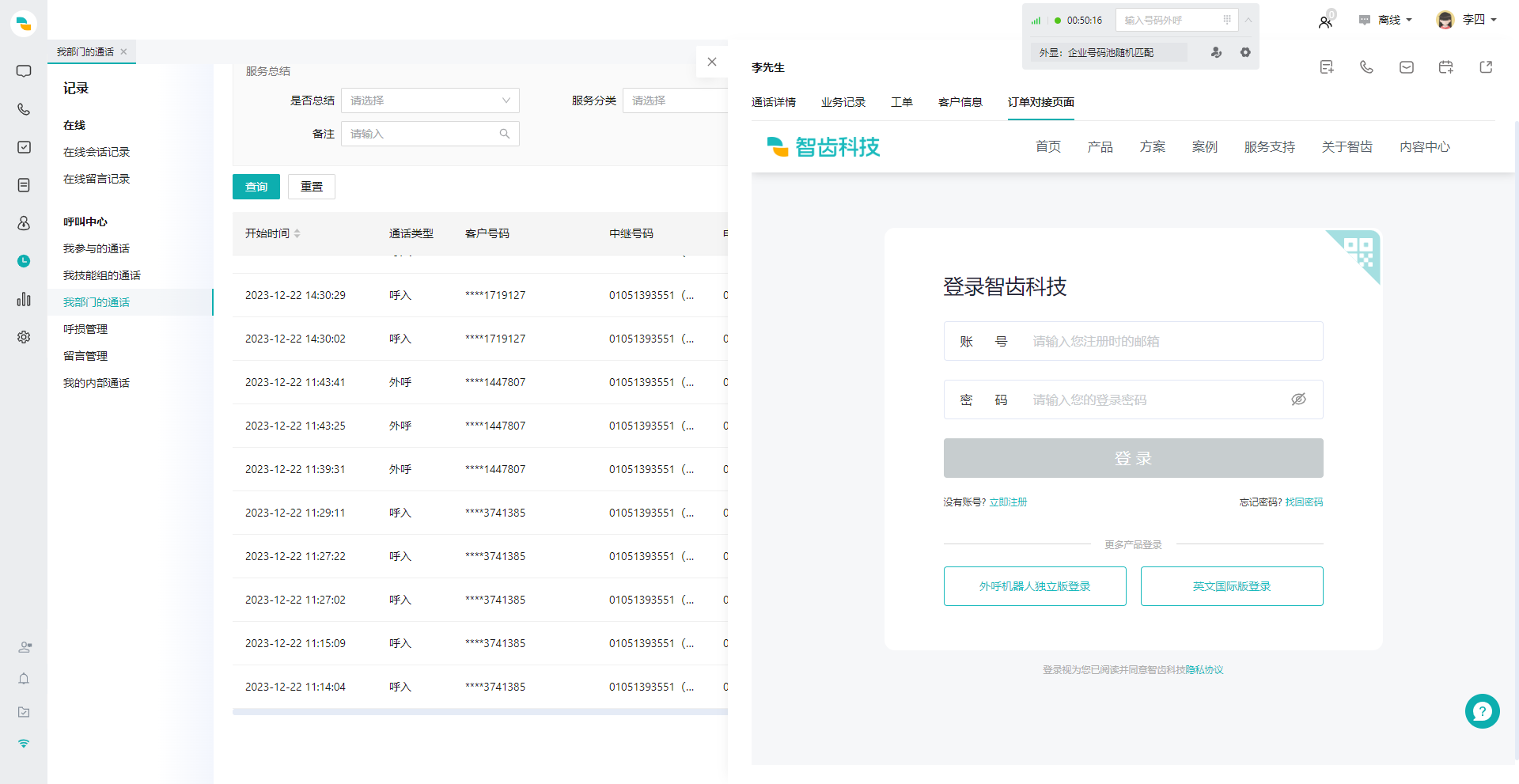The image size is (1519, 784).
Task: Collapse the softphone panel with chevron
Action: click(1248, 21)
